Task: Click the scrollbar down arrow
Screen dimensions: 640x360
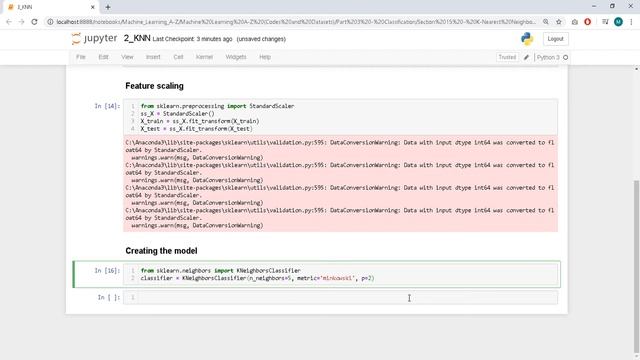Action: click(x=636, y=357)
